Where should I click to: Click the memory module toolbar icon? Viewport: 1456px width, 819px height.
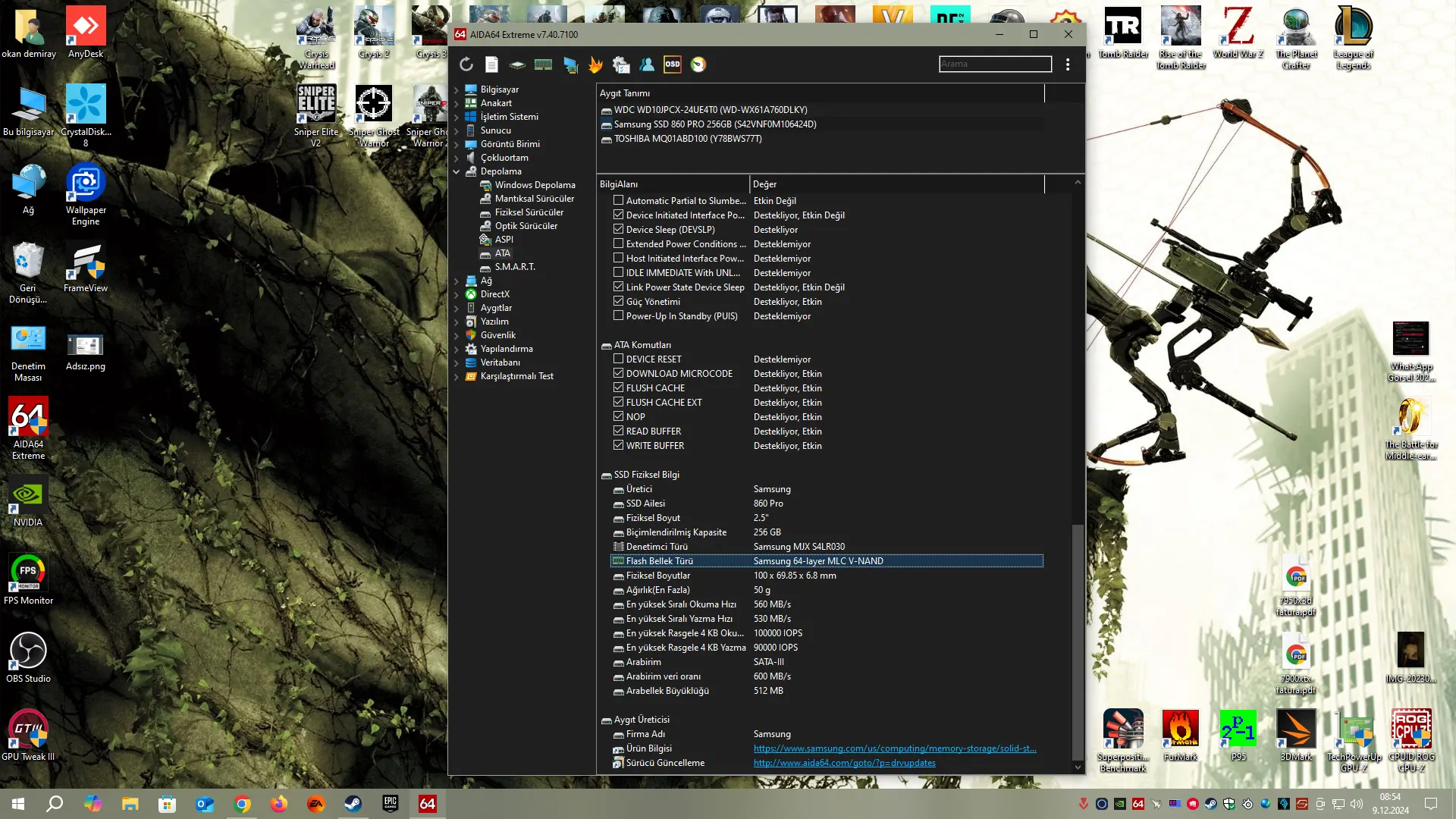click(543, 64)
